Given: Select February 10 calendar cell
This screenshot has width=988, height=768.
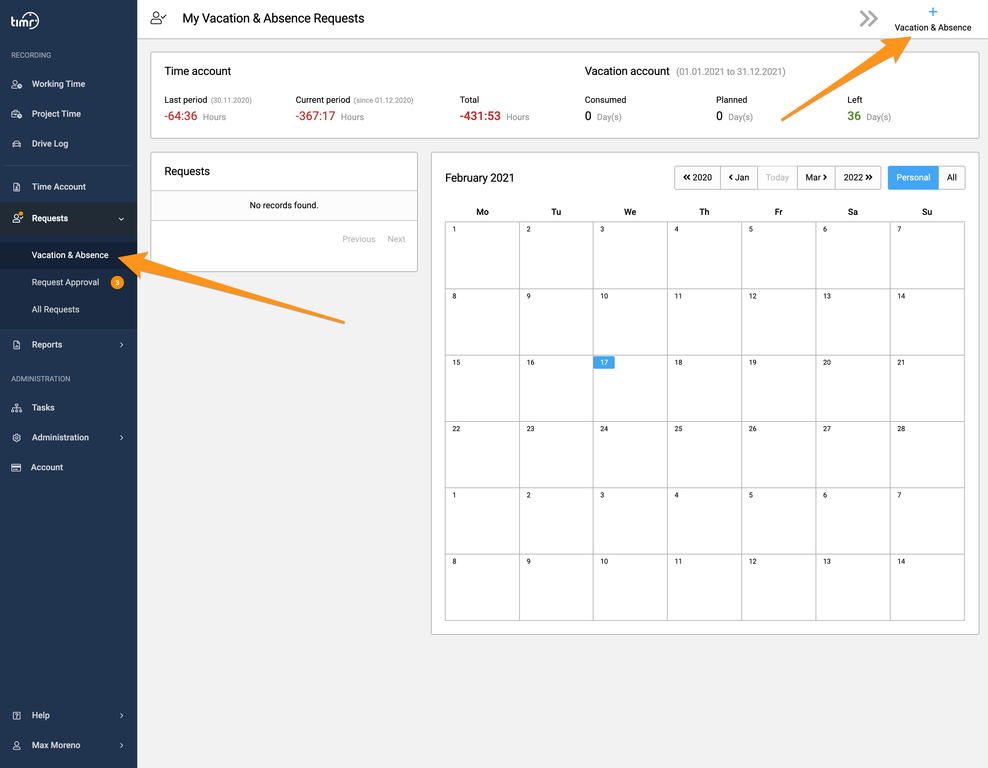Looking at the screenshot, I should (x=630, y=322).
